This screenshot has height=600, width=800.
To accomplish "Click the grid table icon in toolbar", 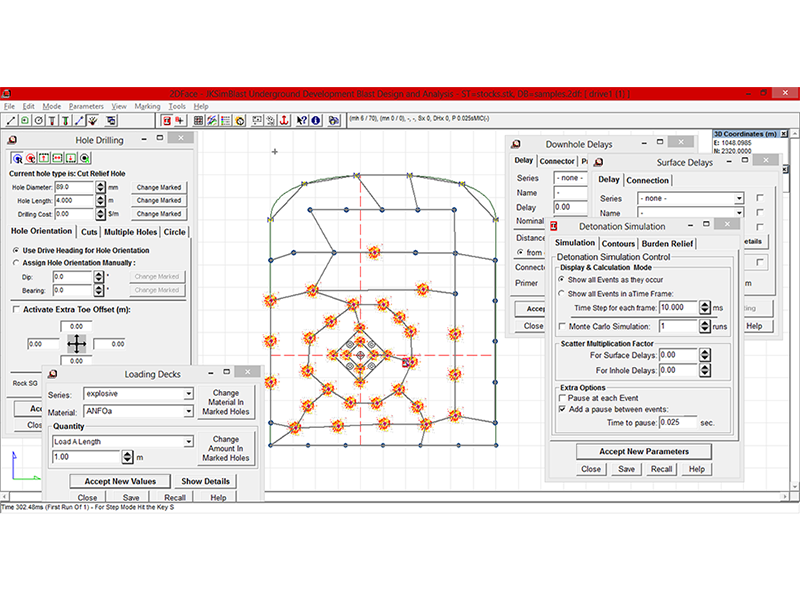I will click(198, 120).
